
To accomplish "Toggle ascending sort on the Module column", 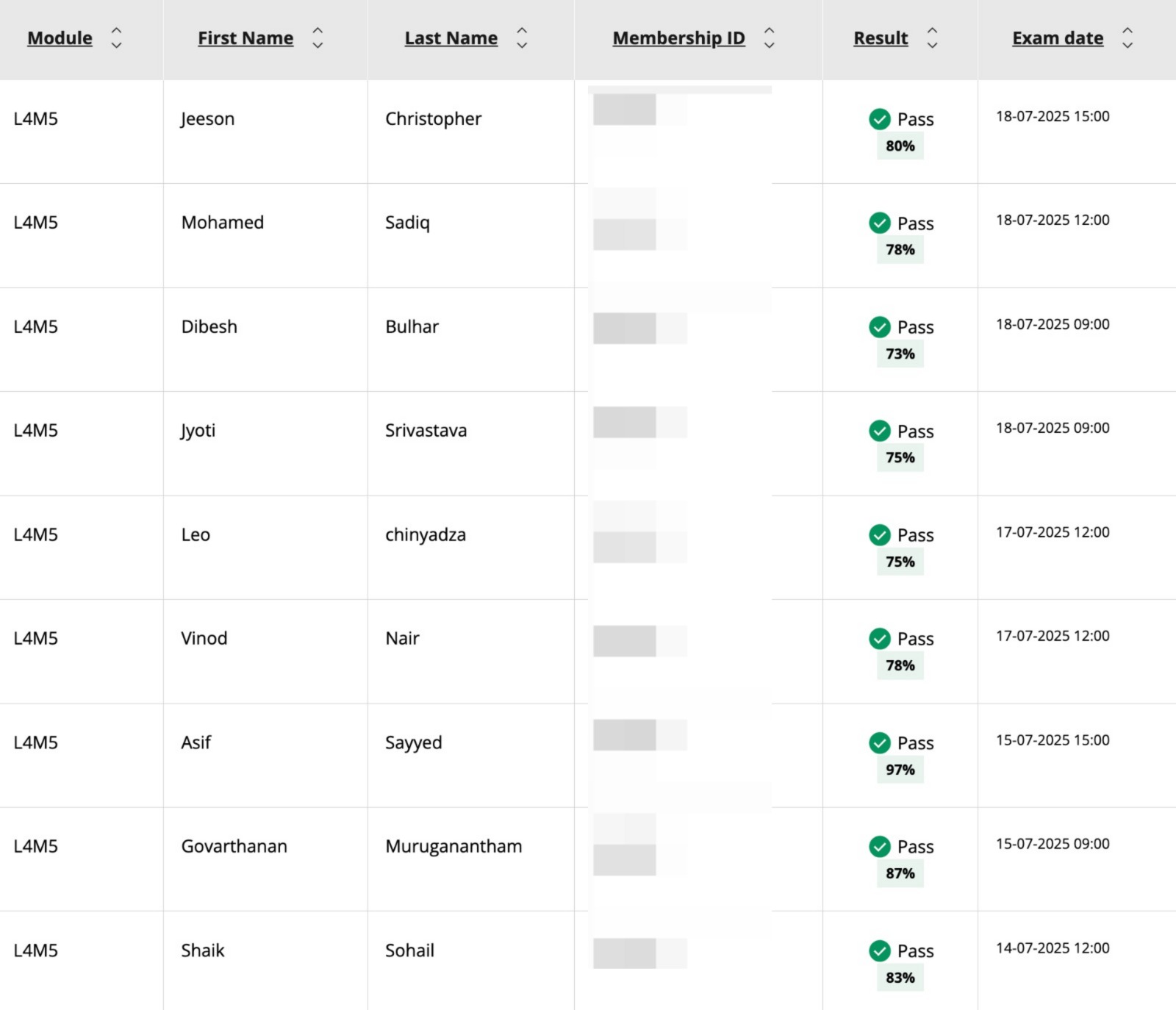I will [117, 29].
